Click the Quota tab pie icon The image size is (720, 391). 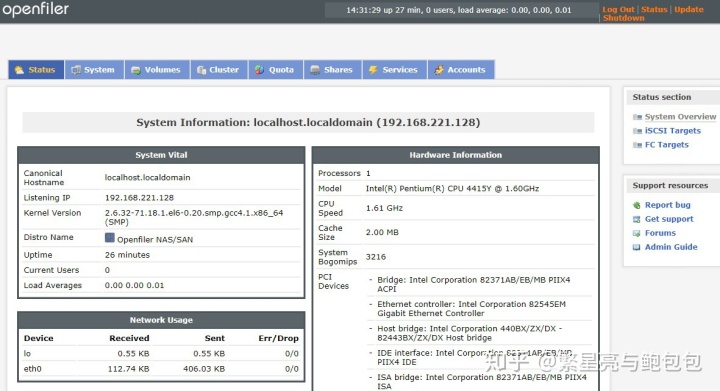click(x=259, y=70)
